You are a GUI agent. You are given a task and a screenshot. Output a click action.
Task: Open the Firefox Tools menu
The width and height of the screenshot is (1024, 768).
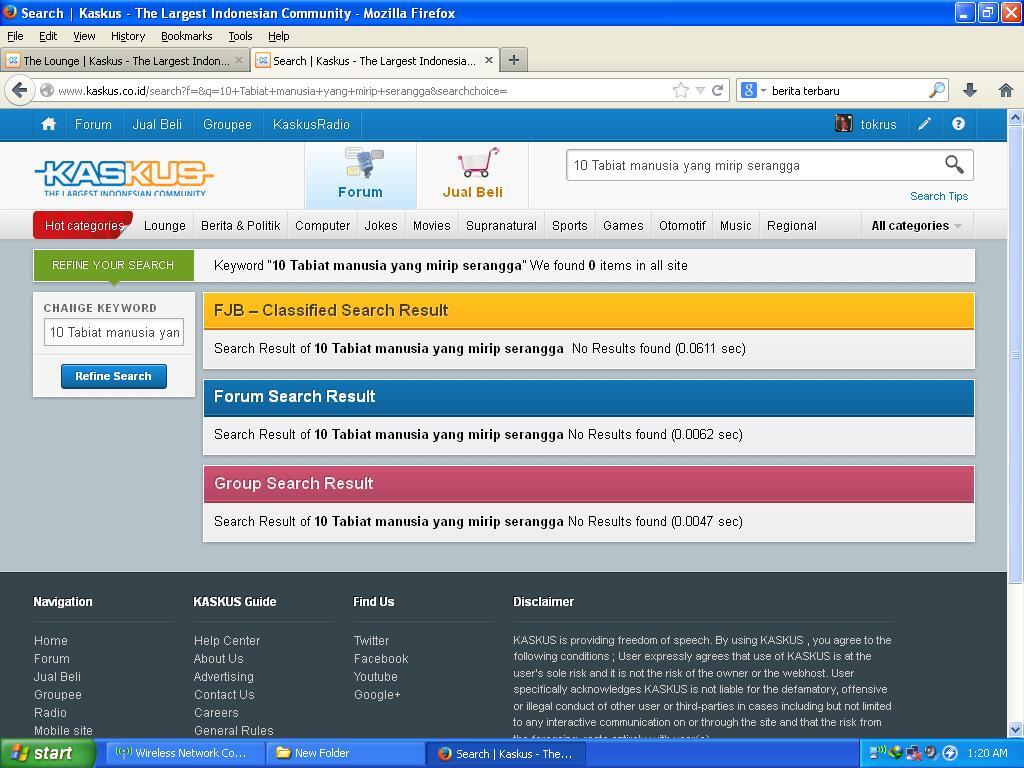pos(240,36)
